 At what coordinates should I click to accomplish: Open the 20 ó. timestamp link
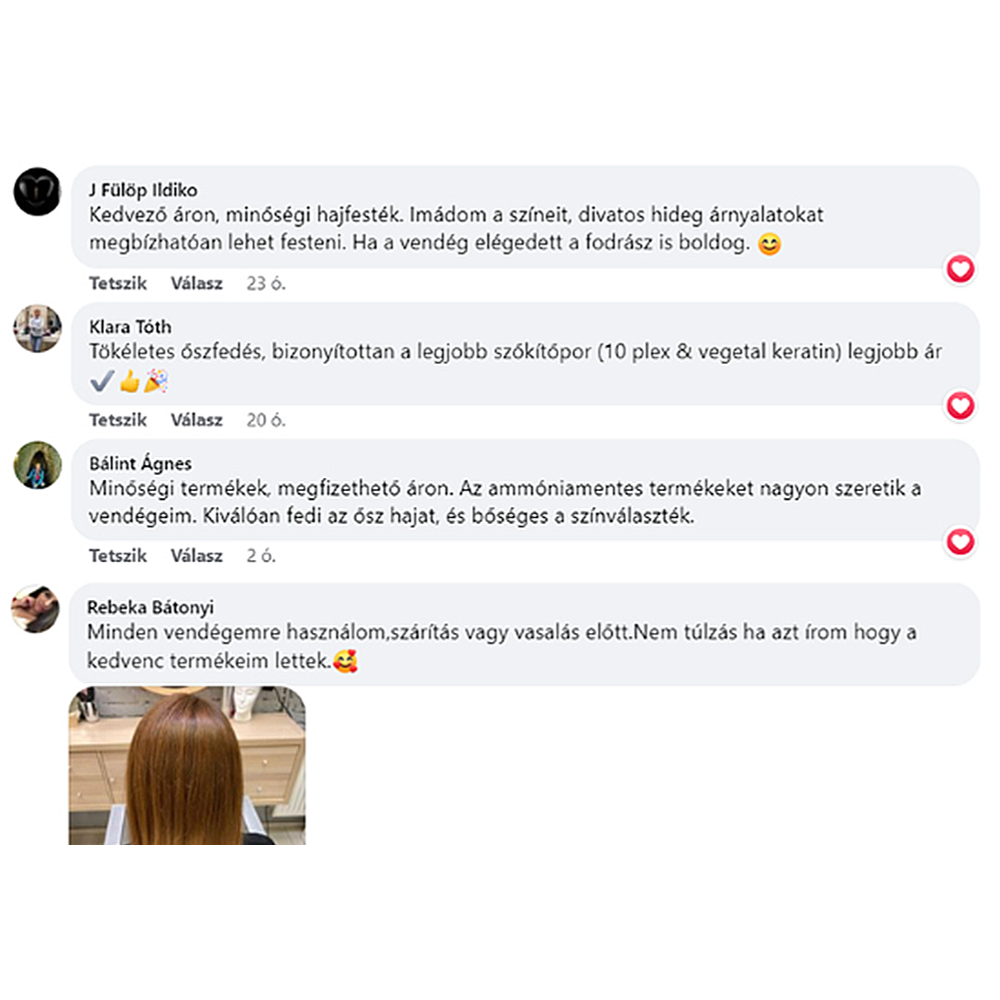(x=266, y=420)
